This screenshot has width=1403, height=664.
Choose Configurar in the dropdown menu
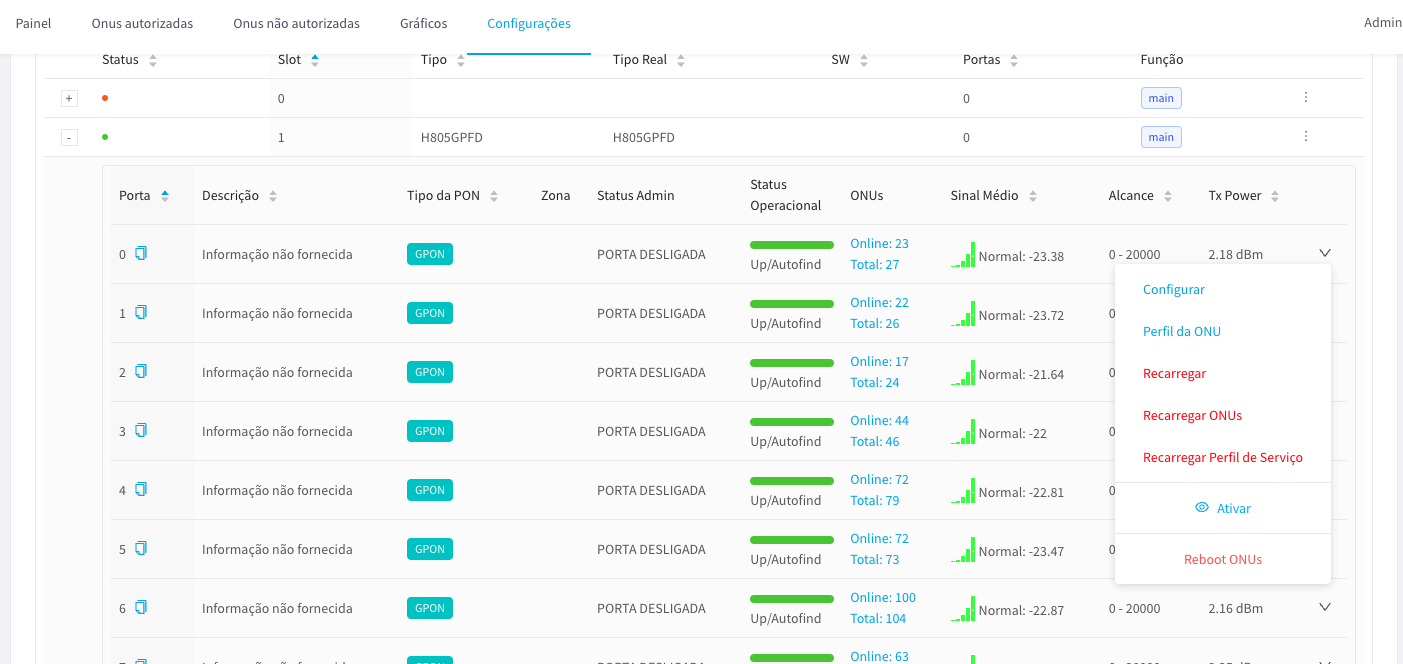click(1173, 289)
